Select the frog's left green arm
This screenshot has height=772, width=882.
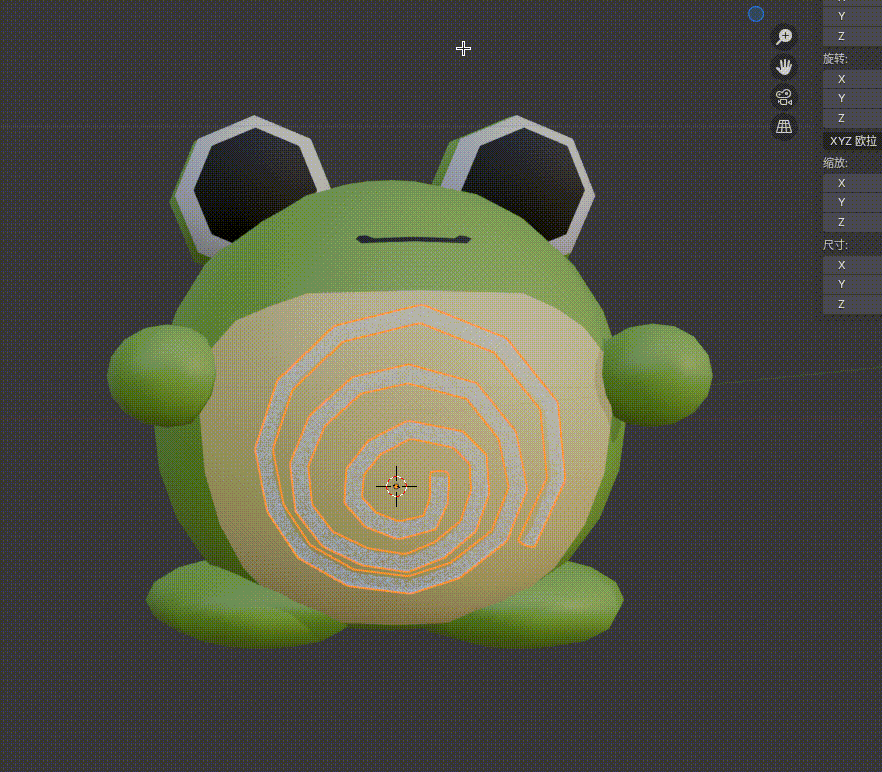(160, 374)
